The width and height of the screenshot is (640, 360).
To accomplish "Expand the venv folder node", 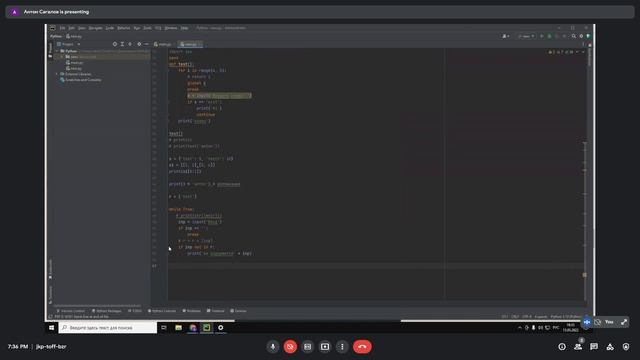I will point(62,57).
